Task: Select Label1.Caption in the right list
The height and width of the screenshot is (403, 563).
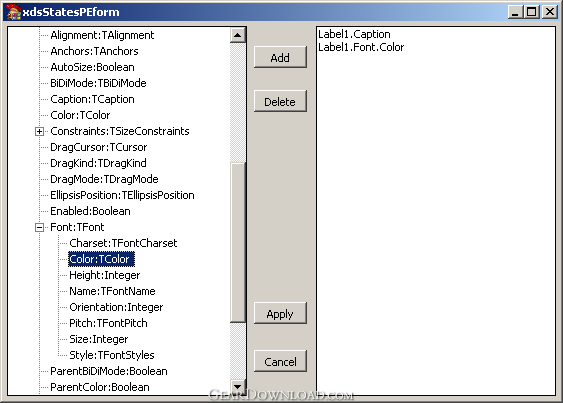Action: pos(354,34)
